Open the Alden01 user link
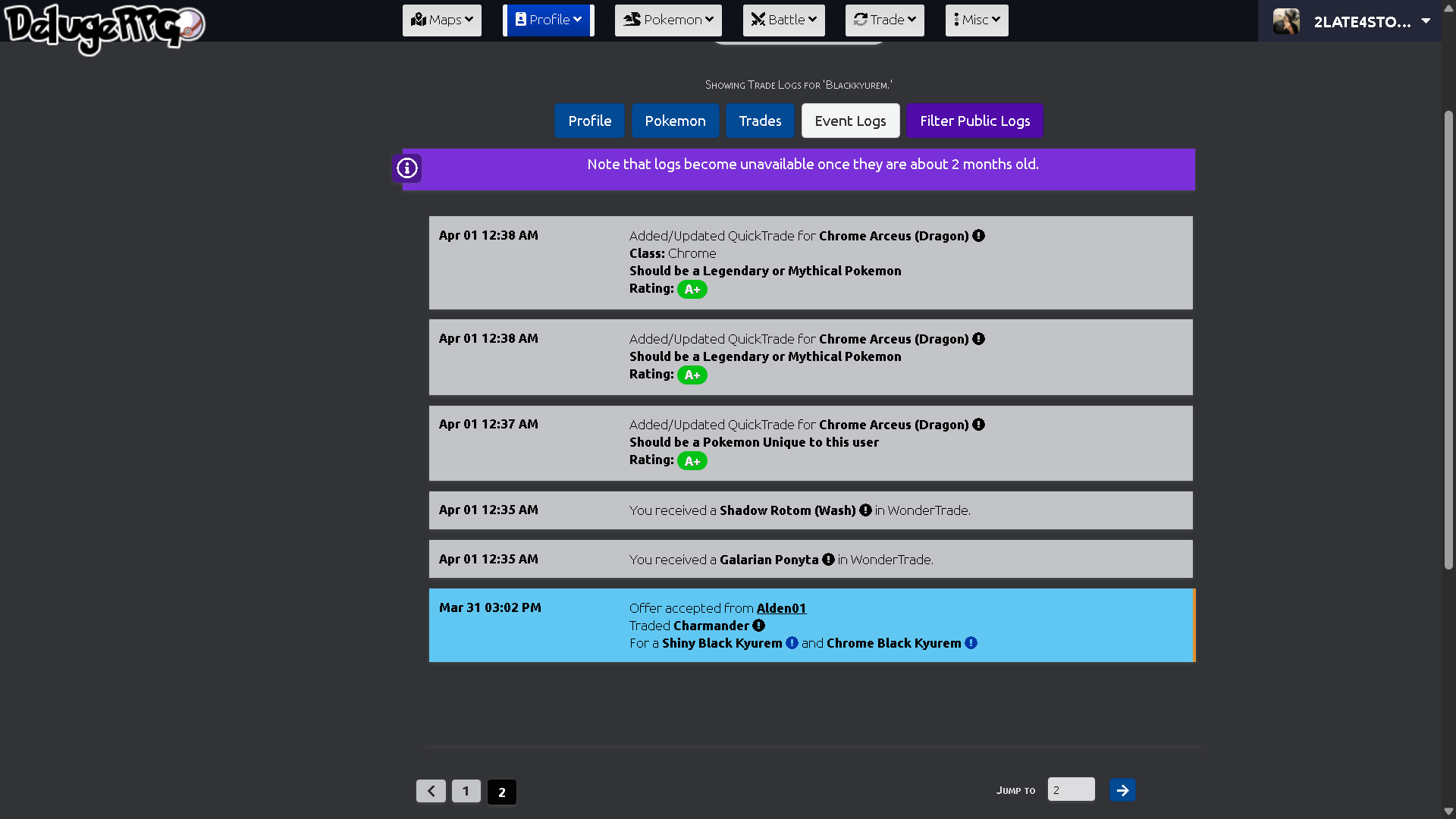1456x819 pixels. (781, 608)
